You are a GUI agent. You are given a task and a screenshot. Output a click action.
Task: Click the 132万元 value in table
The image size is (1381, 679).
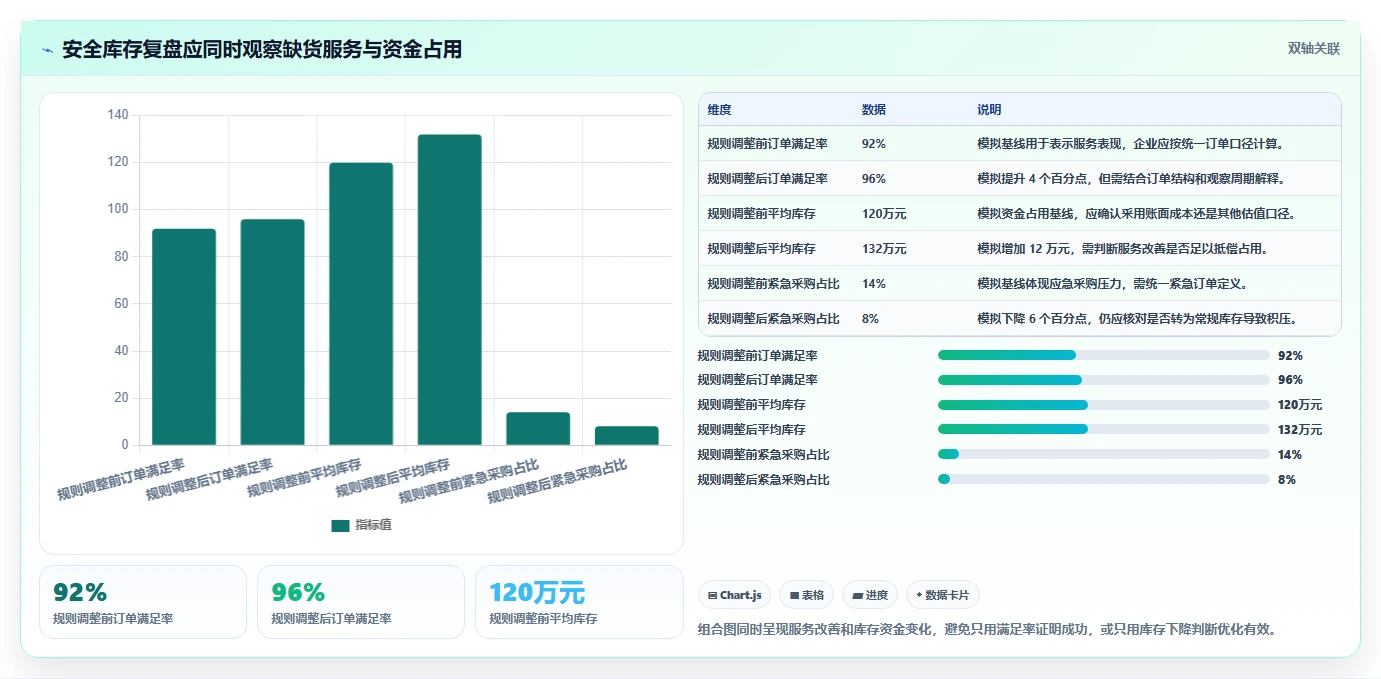(884, 249)
